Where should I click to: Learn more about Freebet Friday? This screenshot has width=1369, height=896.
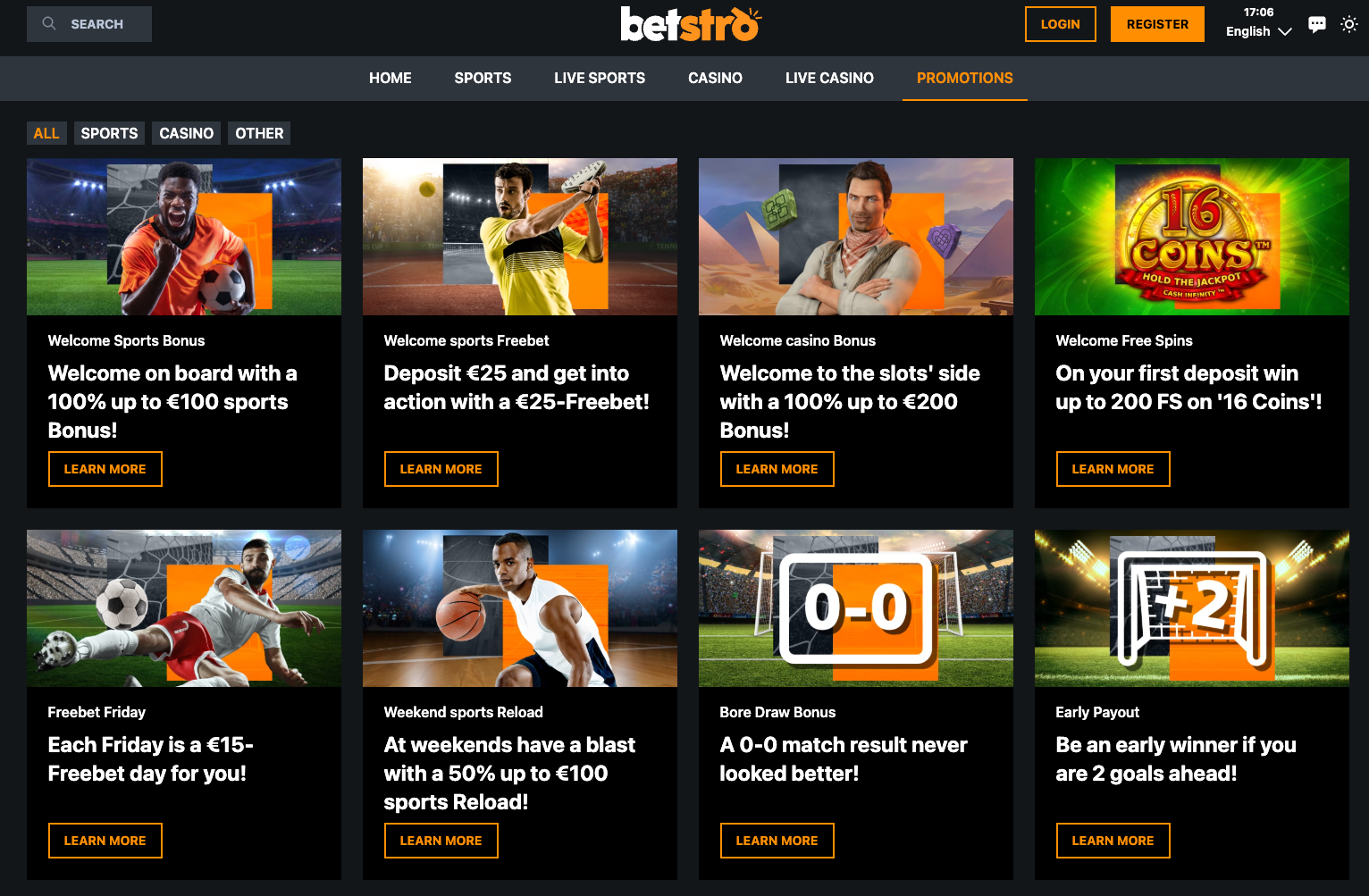(105, 841)
